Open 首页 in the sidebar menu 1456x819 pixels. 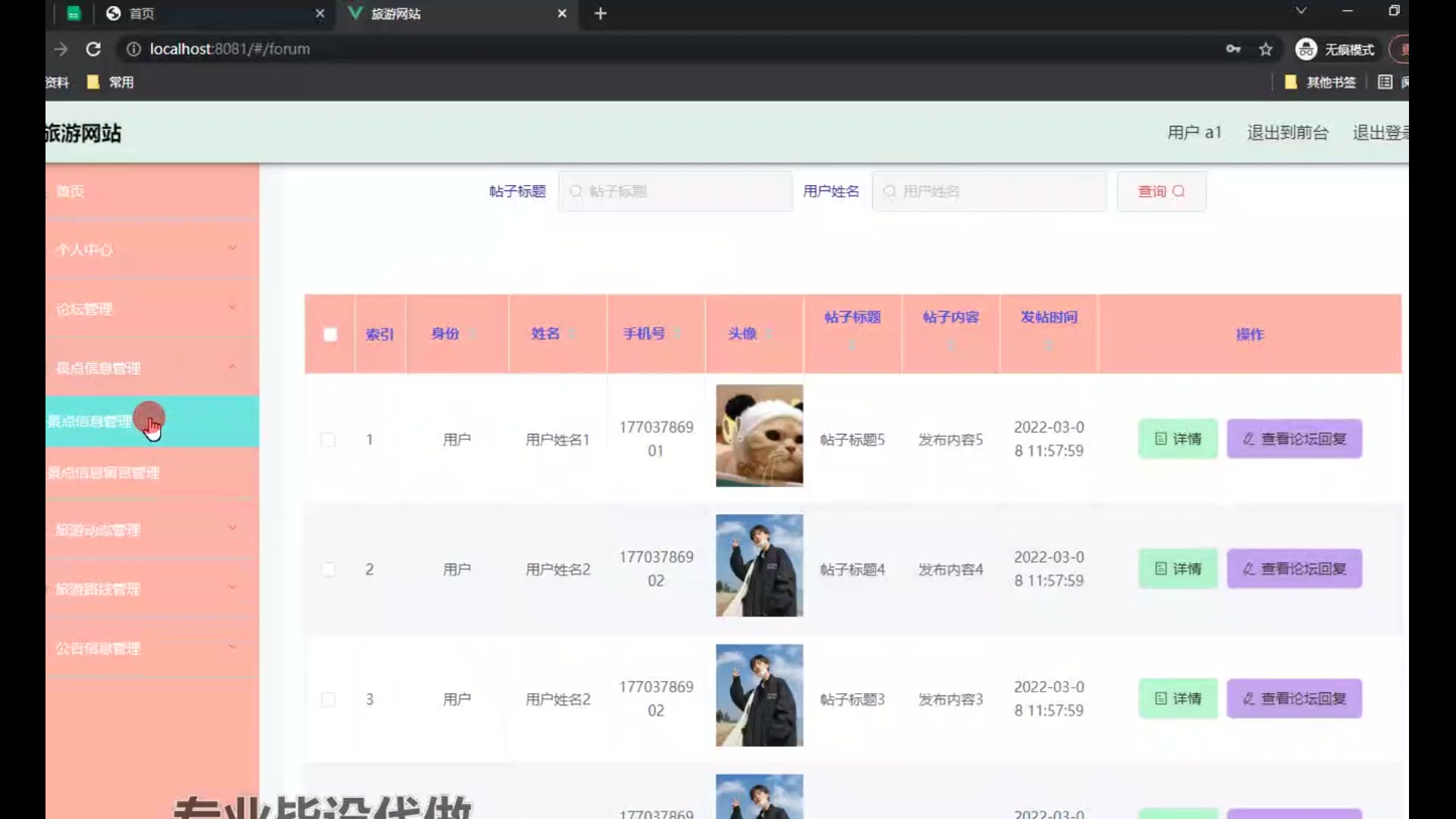tap(152, 191)
